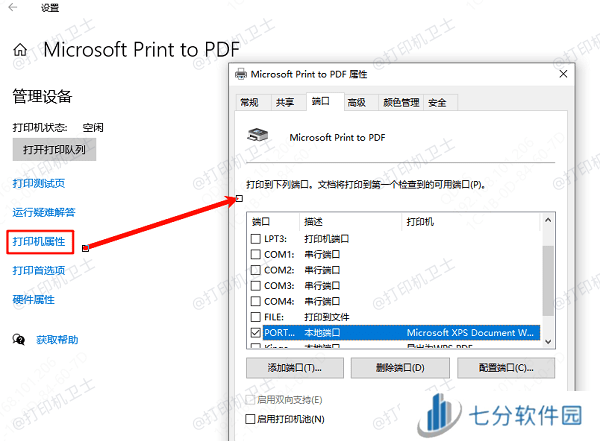600x441 pixels.
Task: Check the COM4: port checkbox
Action: [256, 302]
